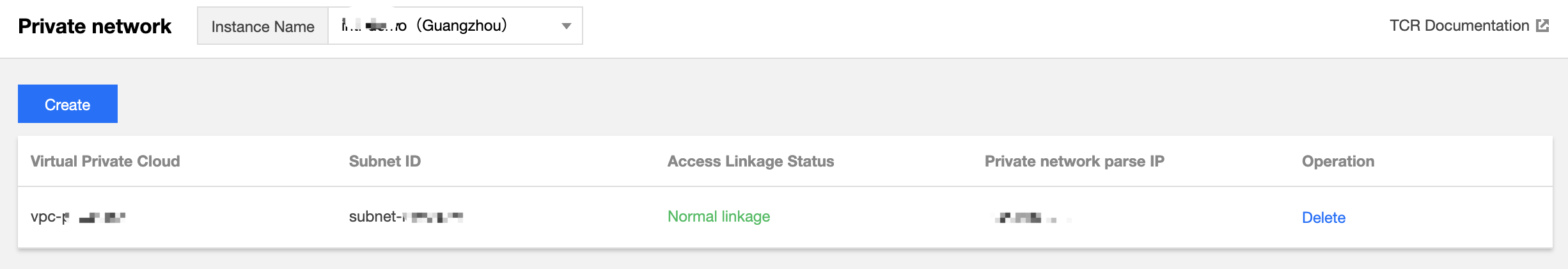Image resolution: width=1568 pixels, height=269 pixels.
Task: Open the external link icon beside TCR Documentation
Action: (1542, 26)
